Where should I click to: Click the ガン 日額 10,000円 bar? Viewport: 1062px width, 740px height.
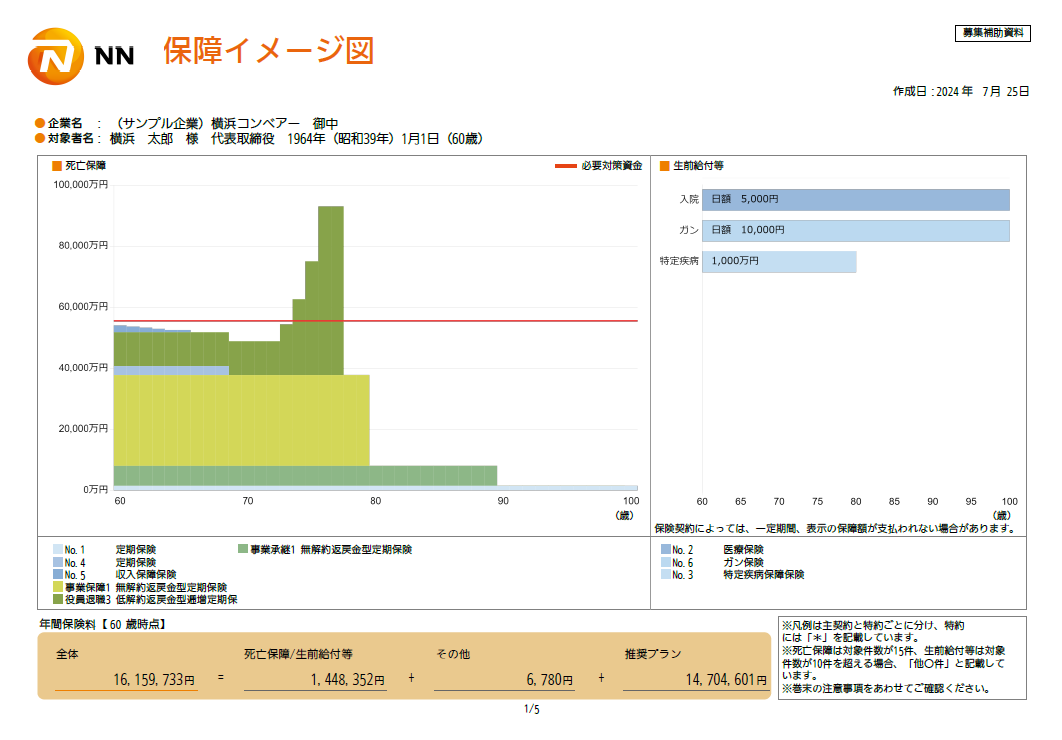tap(855, 231)
